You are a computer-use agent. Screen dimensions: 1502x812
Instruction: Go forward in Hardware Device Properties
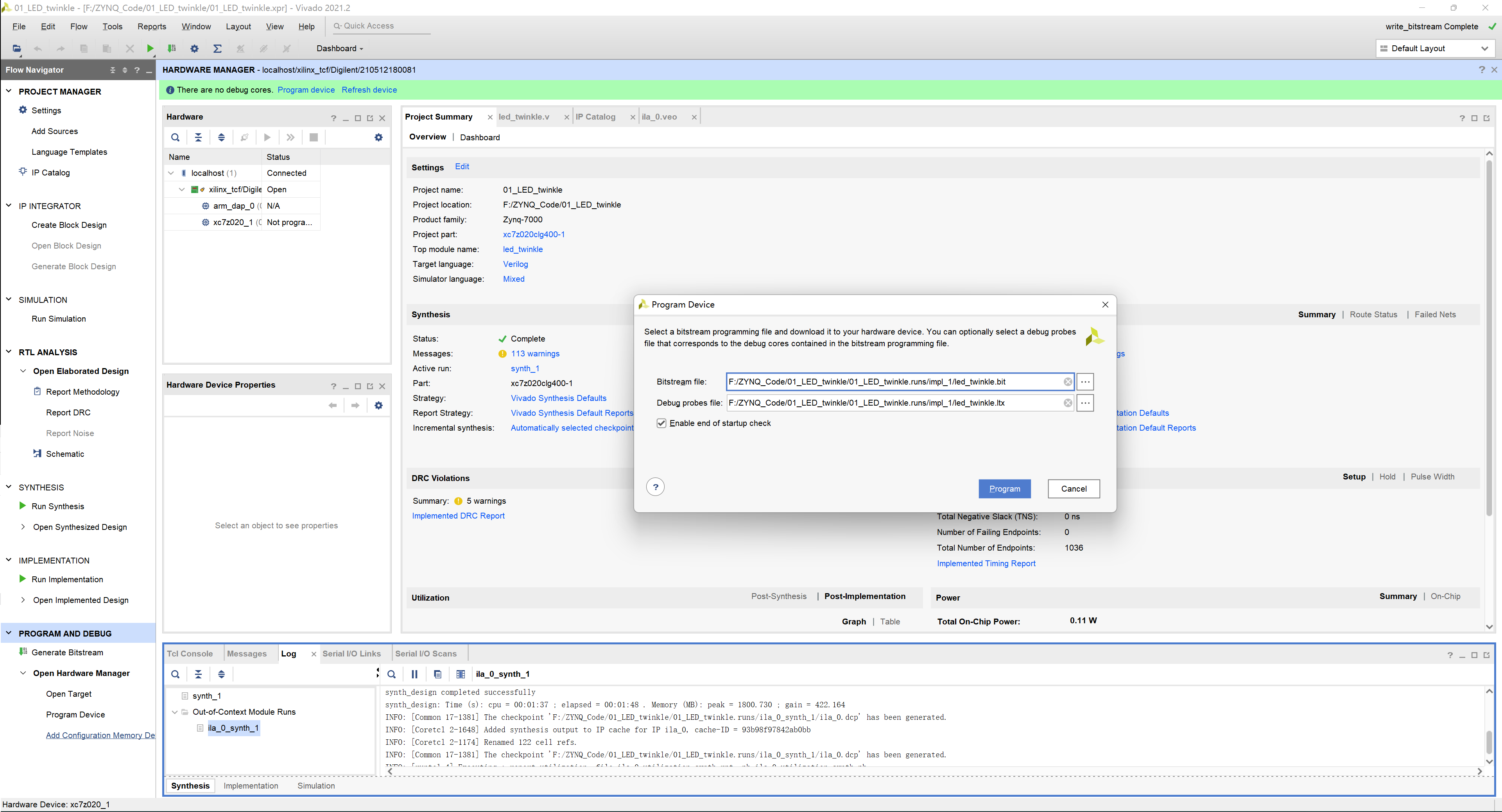point(355,406)
